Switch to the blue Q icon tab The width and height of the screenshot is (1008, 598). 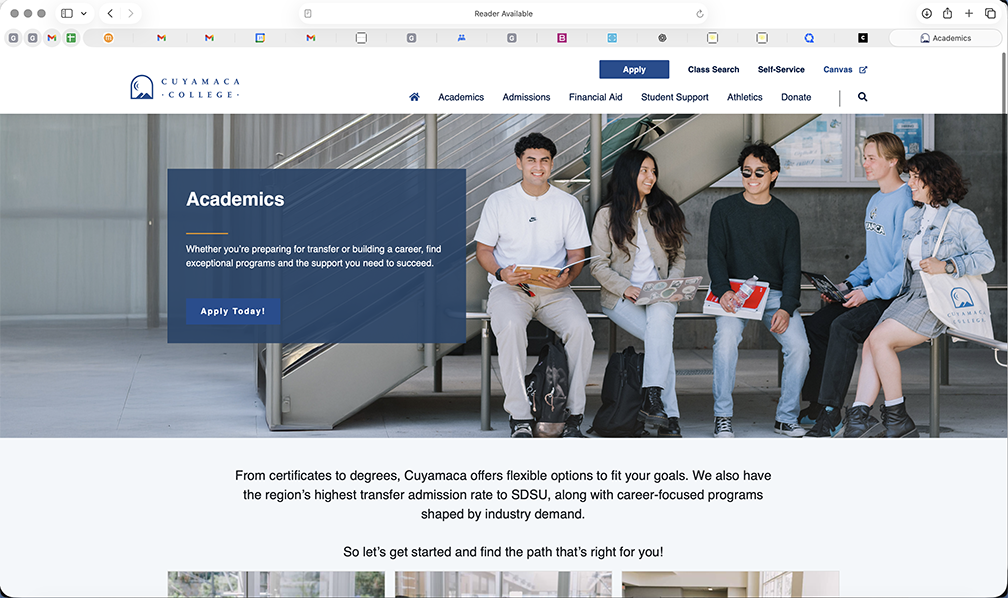click(809, 38)
